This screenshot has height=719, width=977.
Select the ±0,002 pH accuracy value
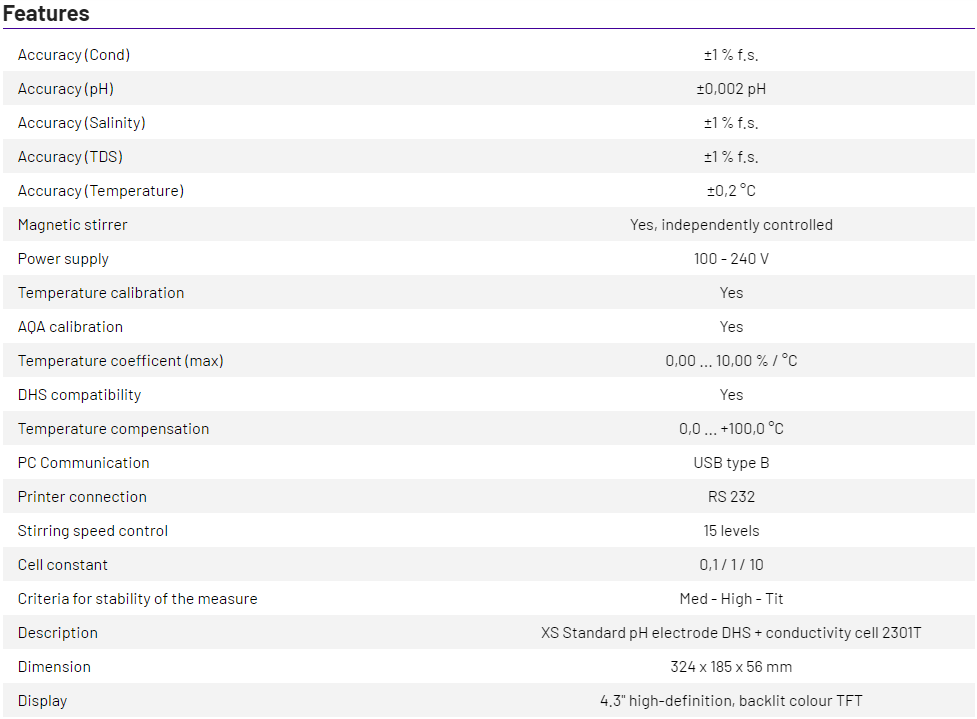[731, 89]
